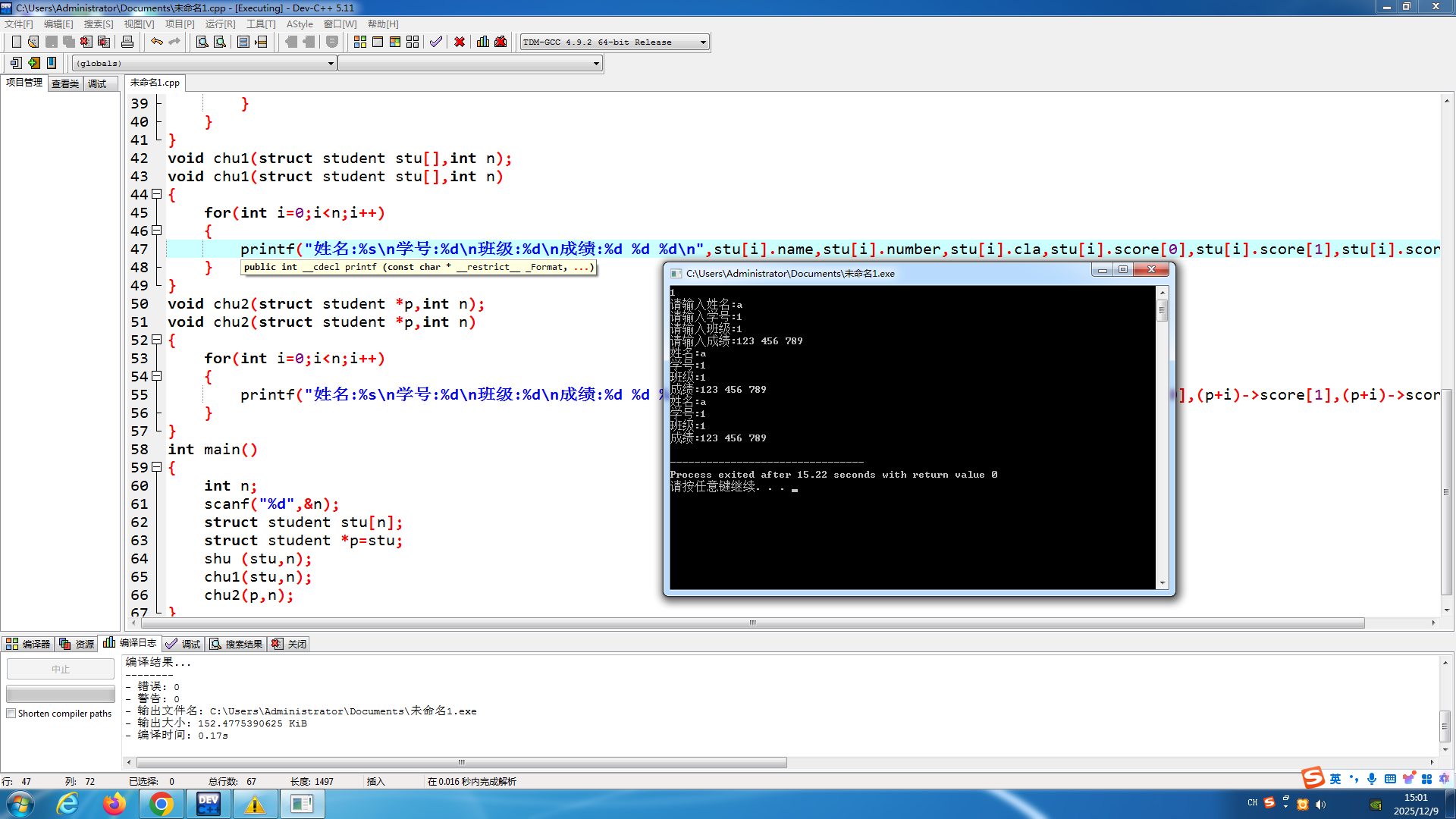Click the red Abort compilation icon
1456x819 pixels.
click(459, 42)
